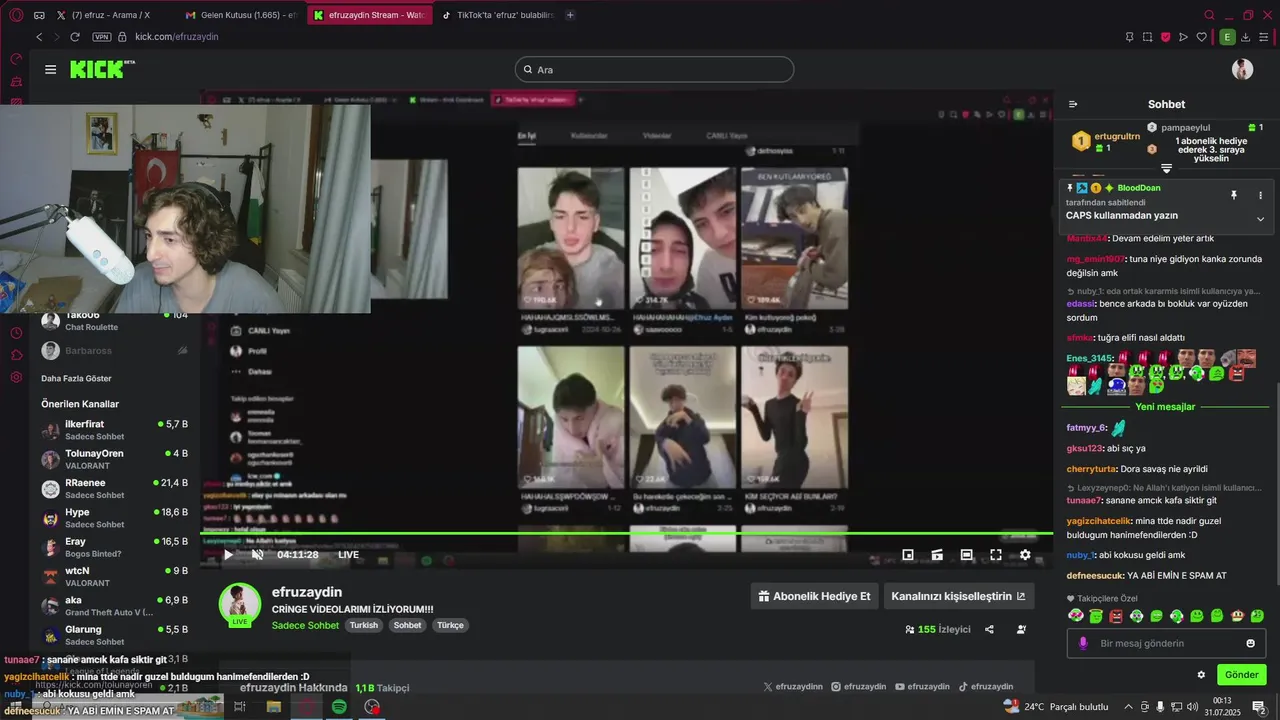Viewport: 1280px width, 720px height.
Task: Click Kanalınızı kişiselleştirin button
Action: [x=958, y=596]
